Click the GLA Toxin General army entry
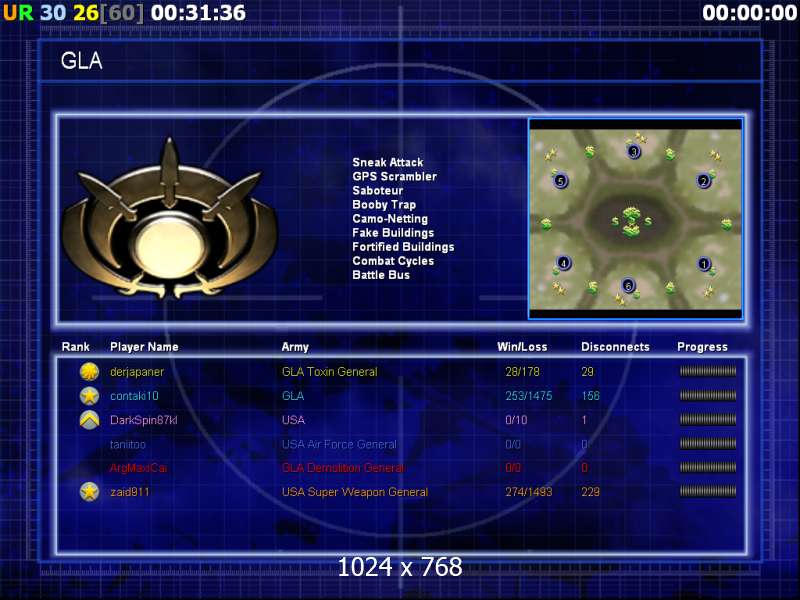 (330, 372)
